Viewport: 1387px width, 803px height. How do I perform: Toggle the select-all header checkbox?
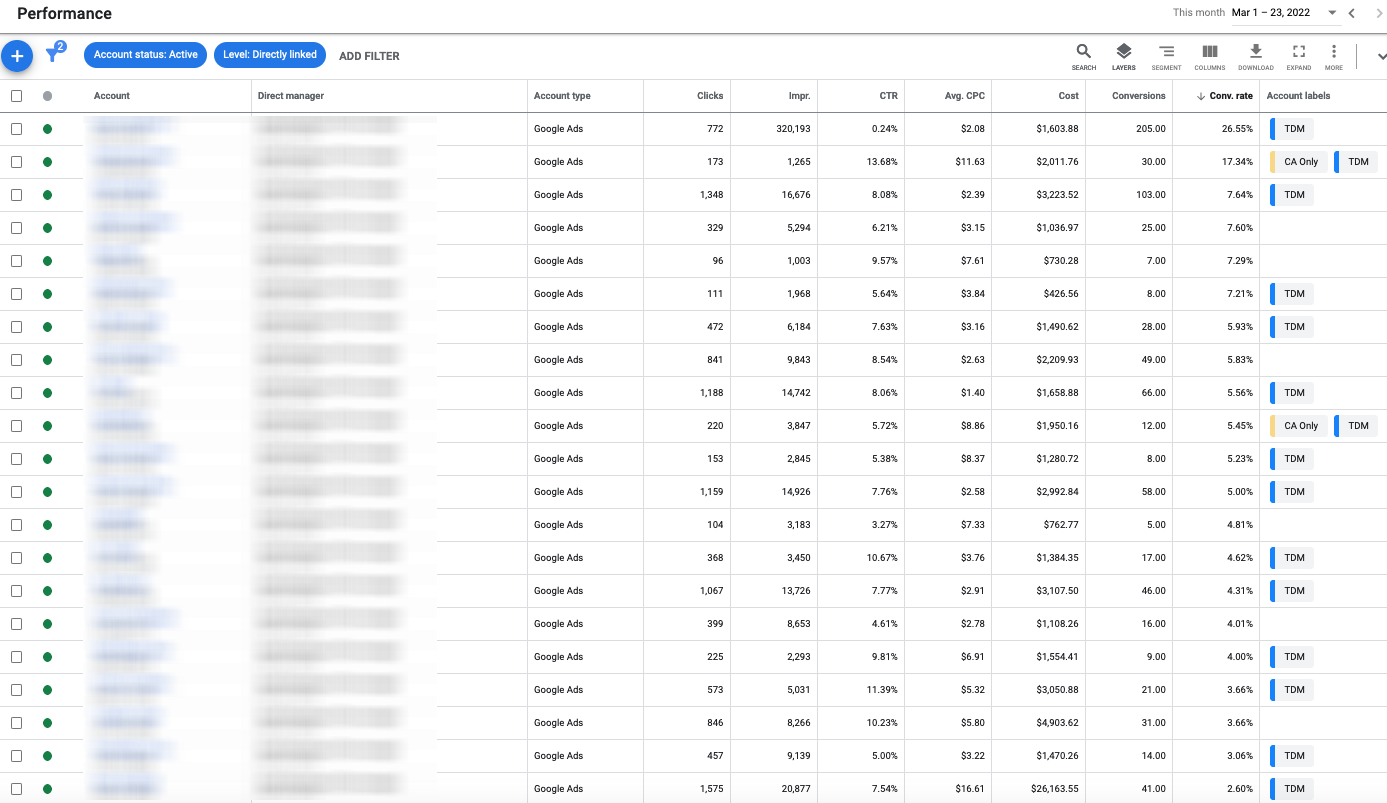(x=16, y=96)
